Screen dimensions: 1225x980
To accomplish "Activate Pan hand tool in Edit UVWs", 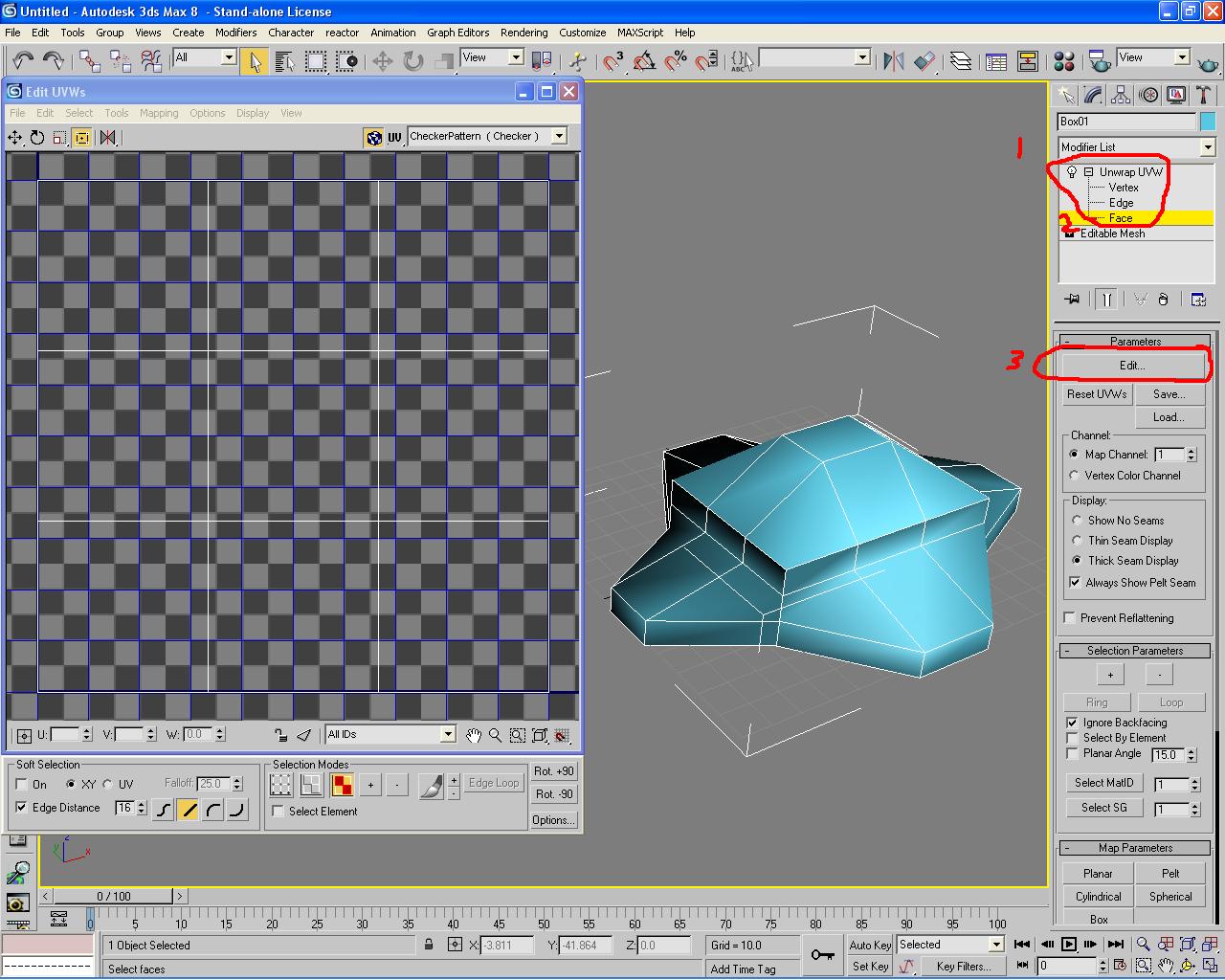I will [x=474, y=735].
